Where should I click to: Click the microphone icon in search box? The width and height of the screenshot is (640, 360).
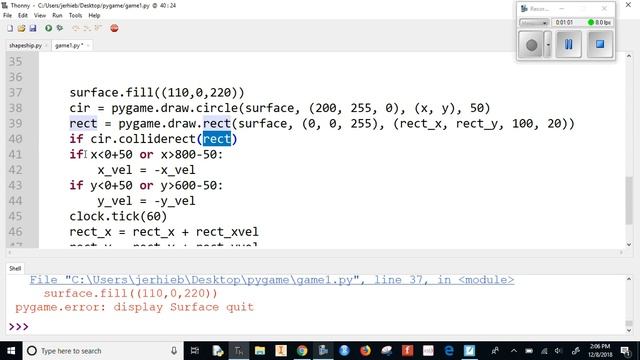point(174,351)
